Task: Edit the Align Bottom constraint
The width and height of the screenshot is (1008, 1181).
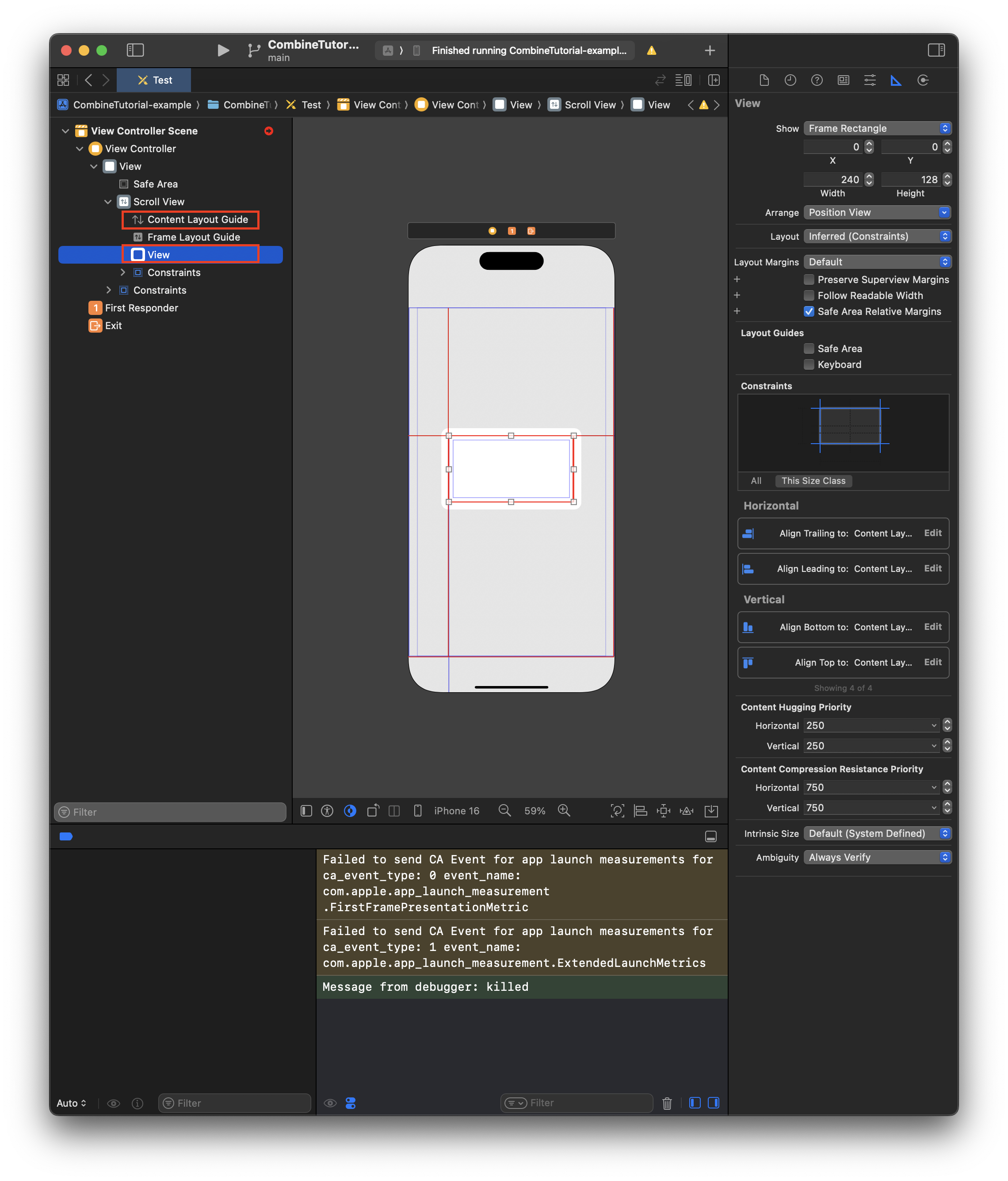Action: (932, 626)
